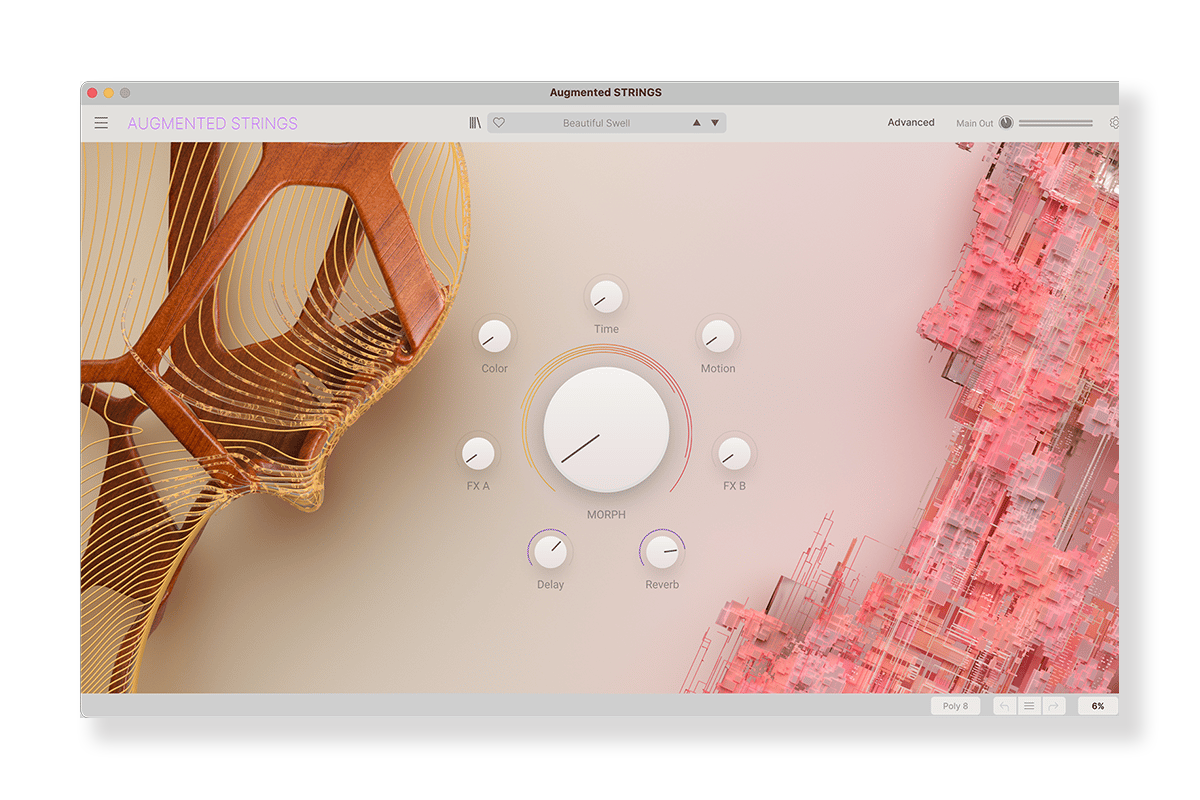Open the edit history list icon
Screen dimensions: 1200x800
tap(1029, 706)
